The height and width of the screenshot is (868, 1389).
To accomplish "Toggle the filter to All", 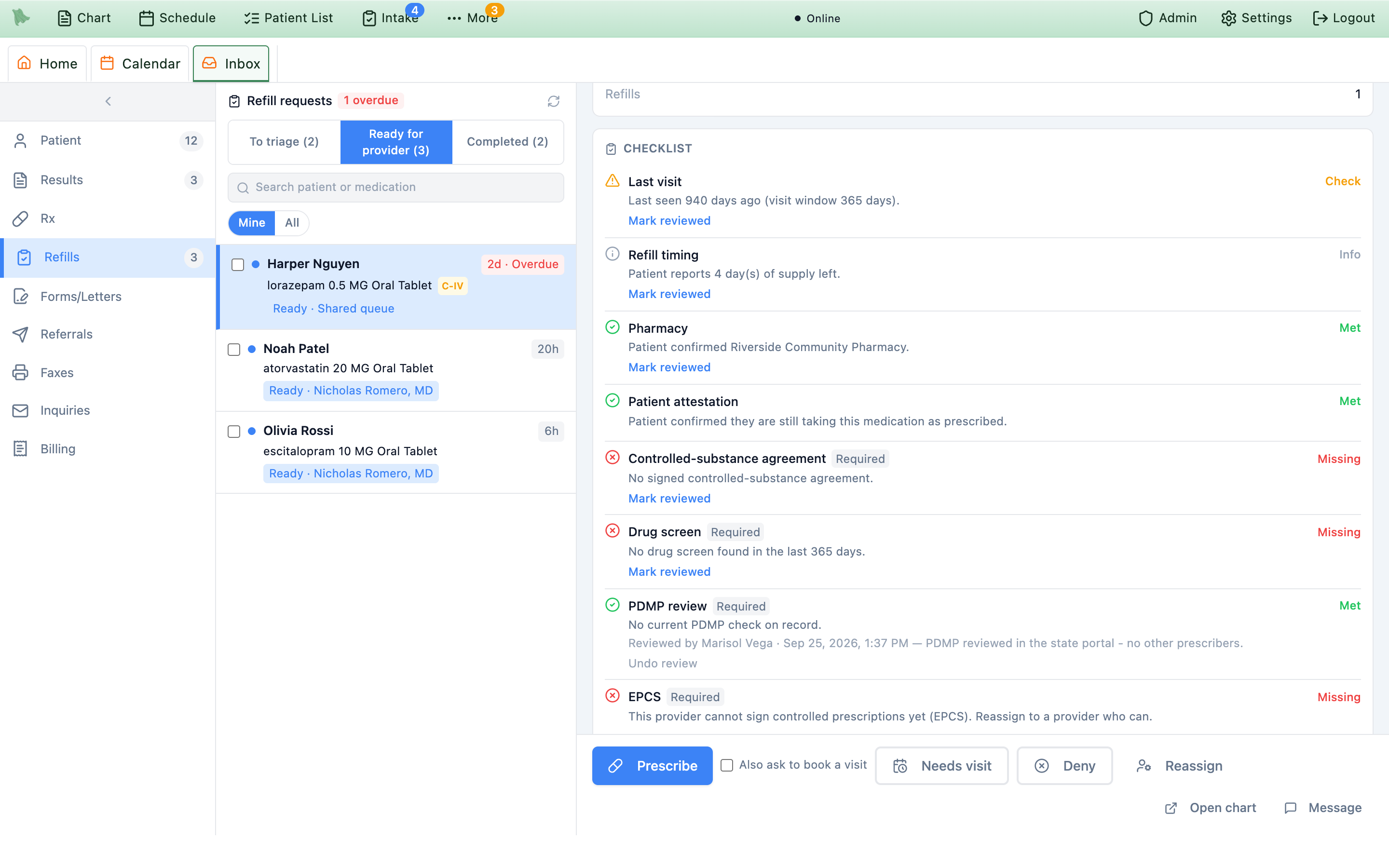I will point(292,223).
